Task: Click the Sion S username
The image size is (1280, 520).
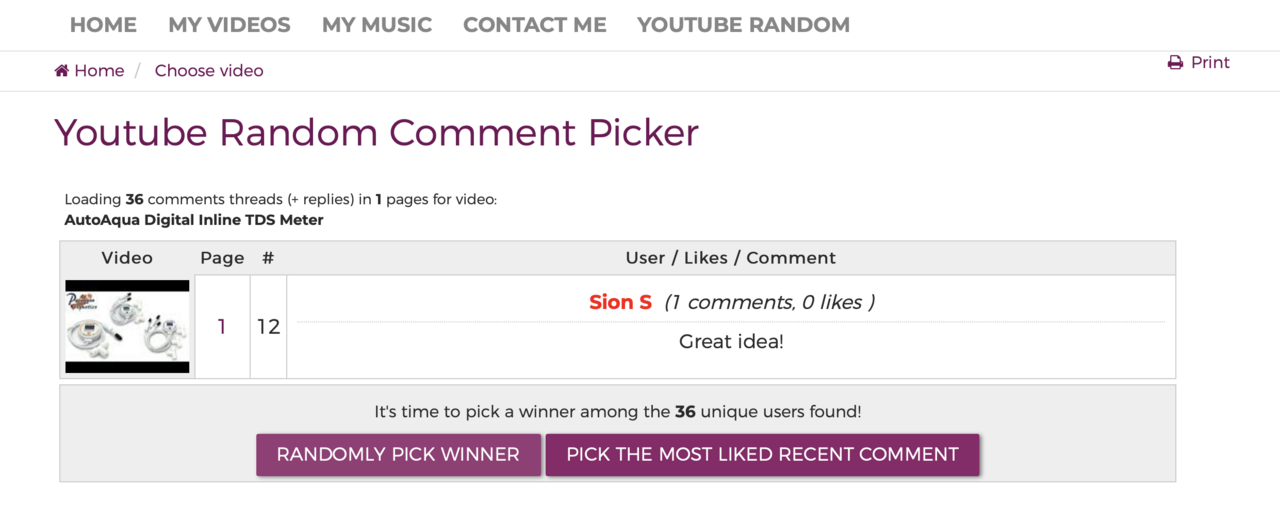Action: click(620, 302)
